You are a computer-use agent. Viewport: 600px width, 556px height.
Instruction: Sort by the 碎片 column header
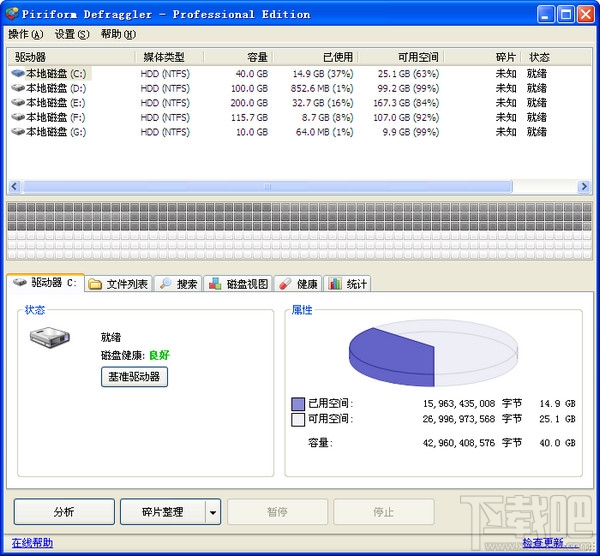coord(483,57)
